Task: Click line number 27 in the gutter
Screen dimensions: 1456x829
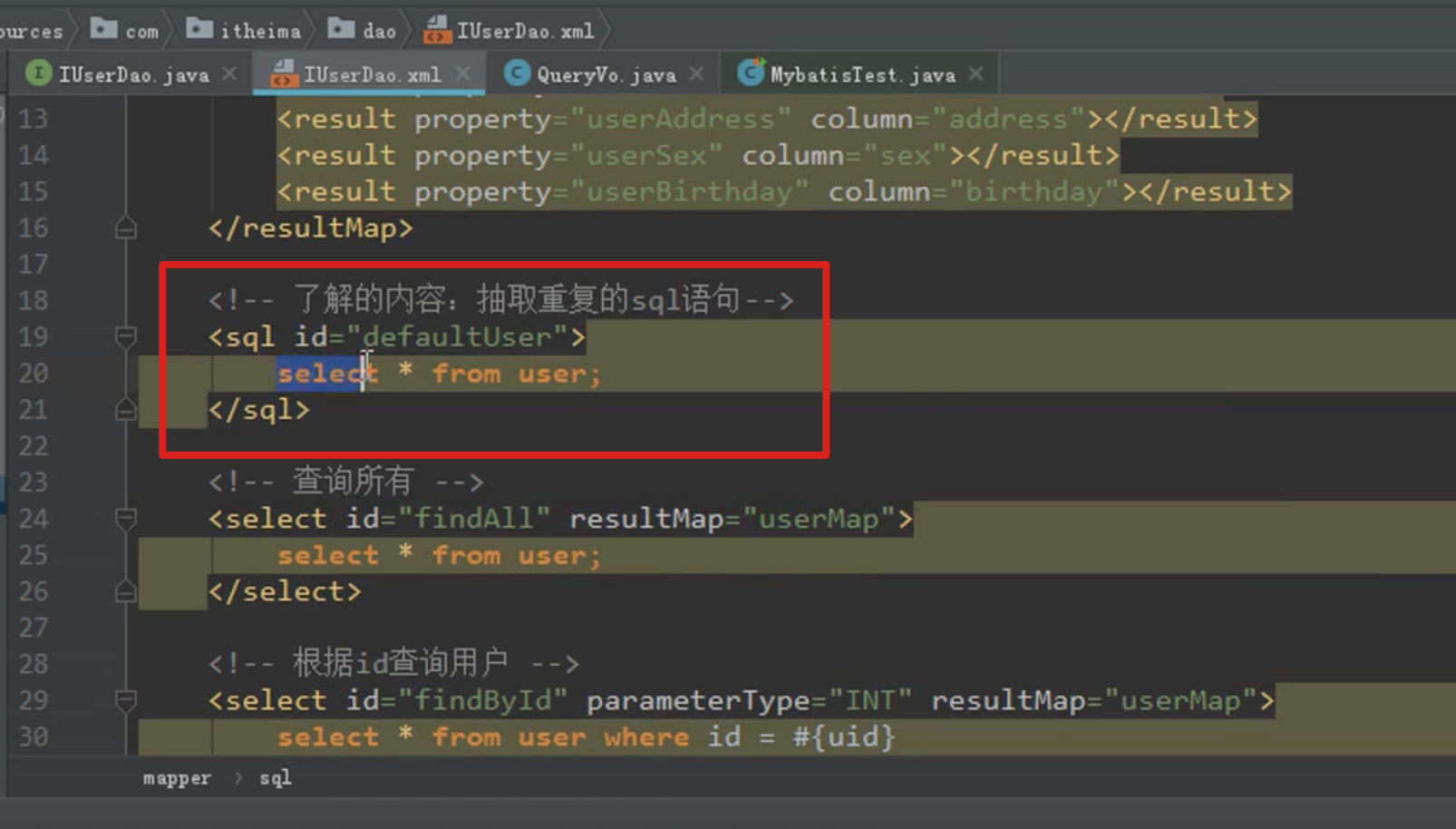Action: pos(34,627)
